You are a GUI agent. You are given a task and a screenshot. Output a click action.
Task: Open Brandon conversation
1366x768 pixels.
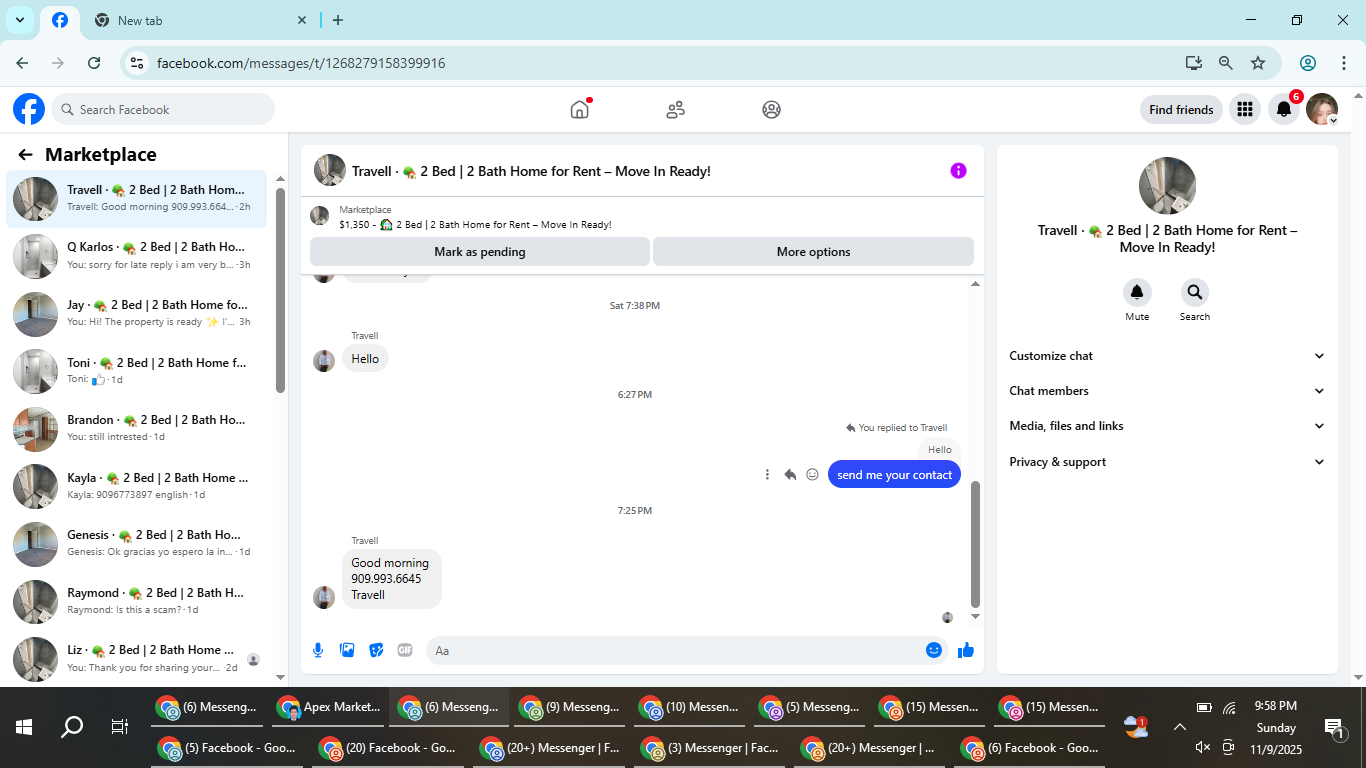137,429
